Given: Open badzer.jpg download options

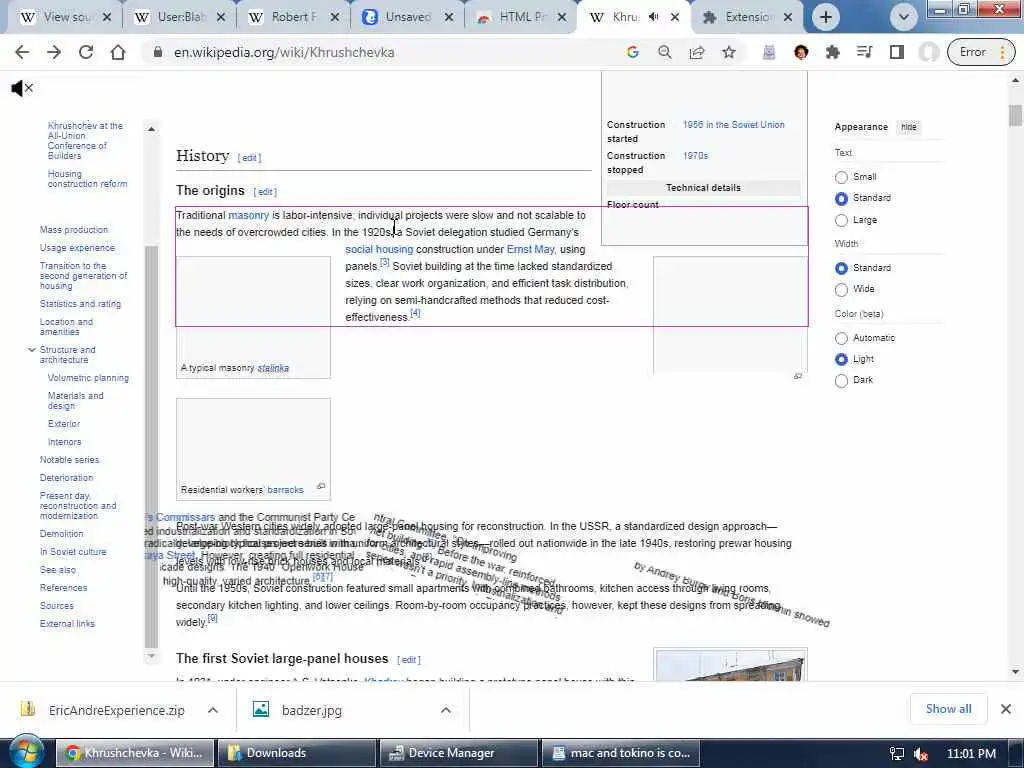Looking at the screenshot, I should pyautogui.click(x=445, y=710).
